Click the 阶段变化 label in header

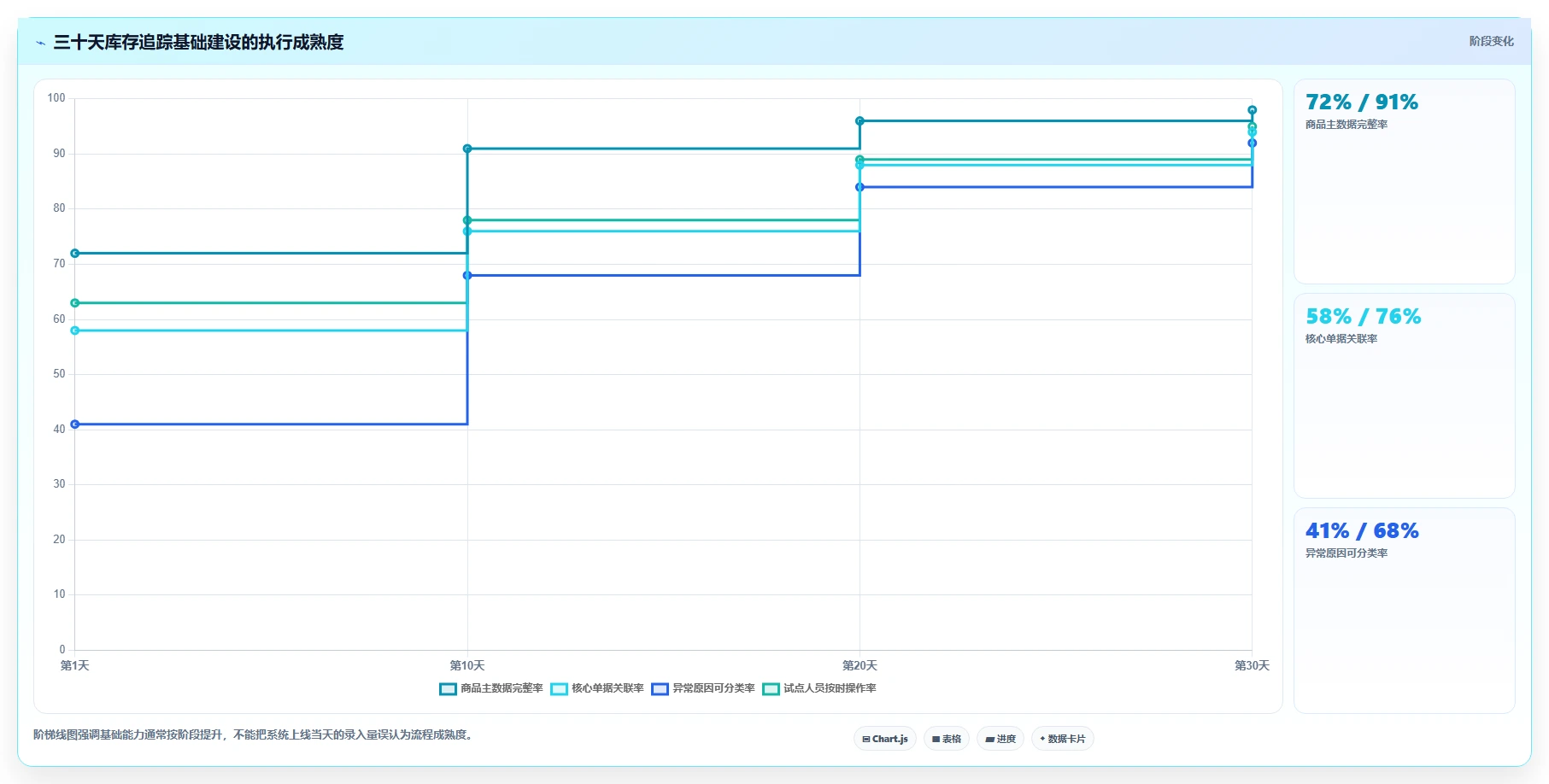point(1492,41)
